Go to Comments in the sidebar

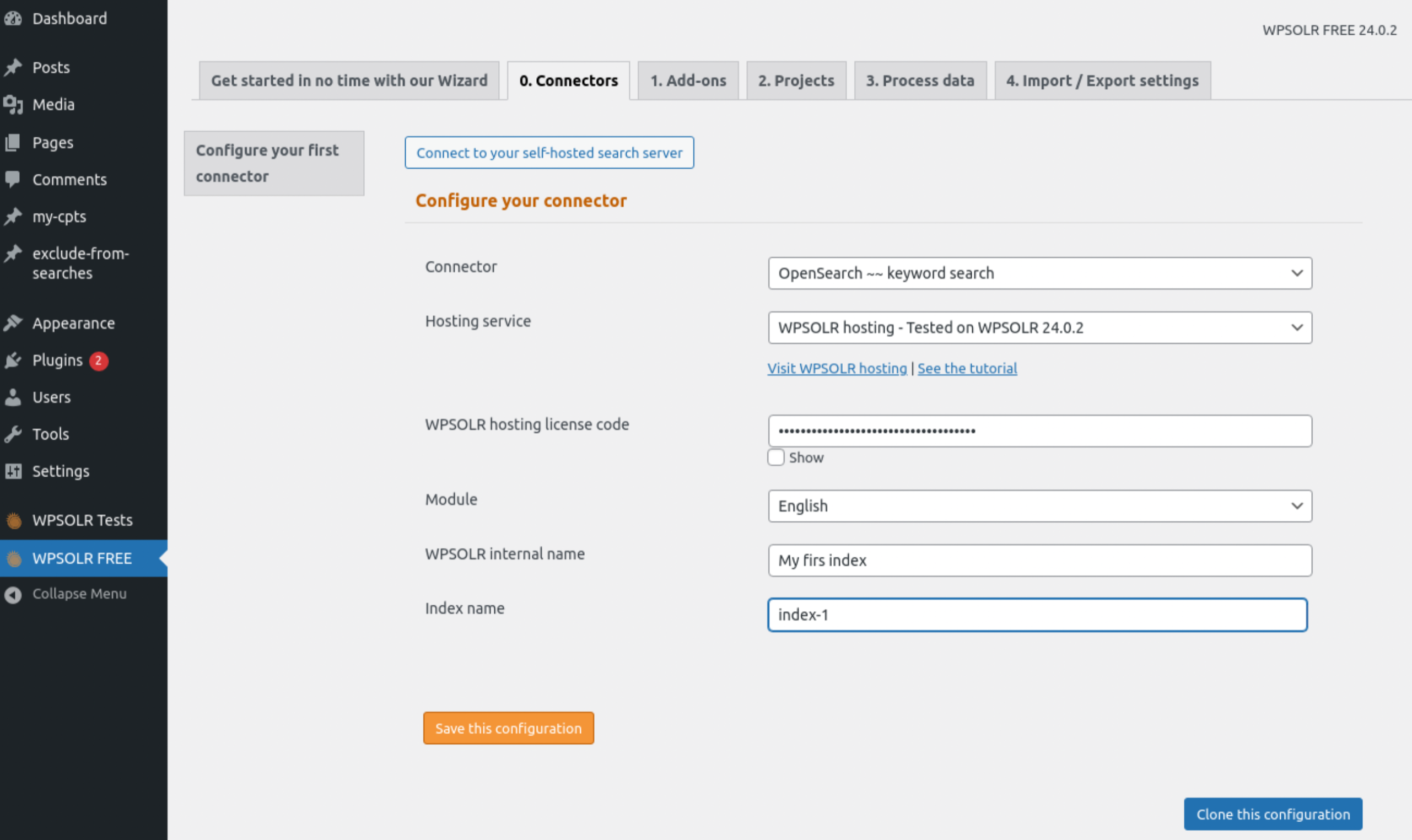pyautogui.click(x=69, y=180)
